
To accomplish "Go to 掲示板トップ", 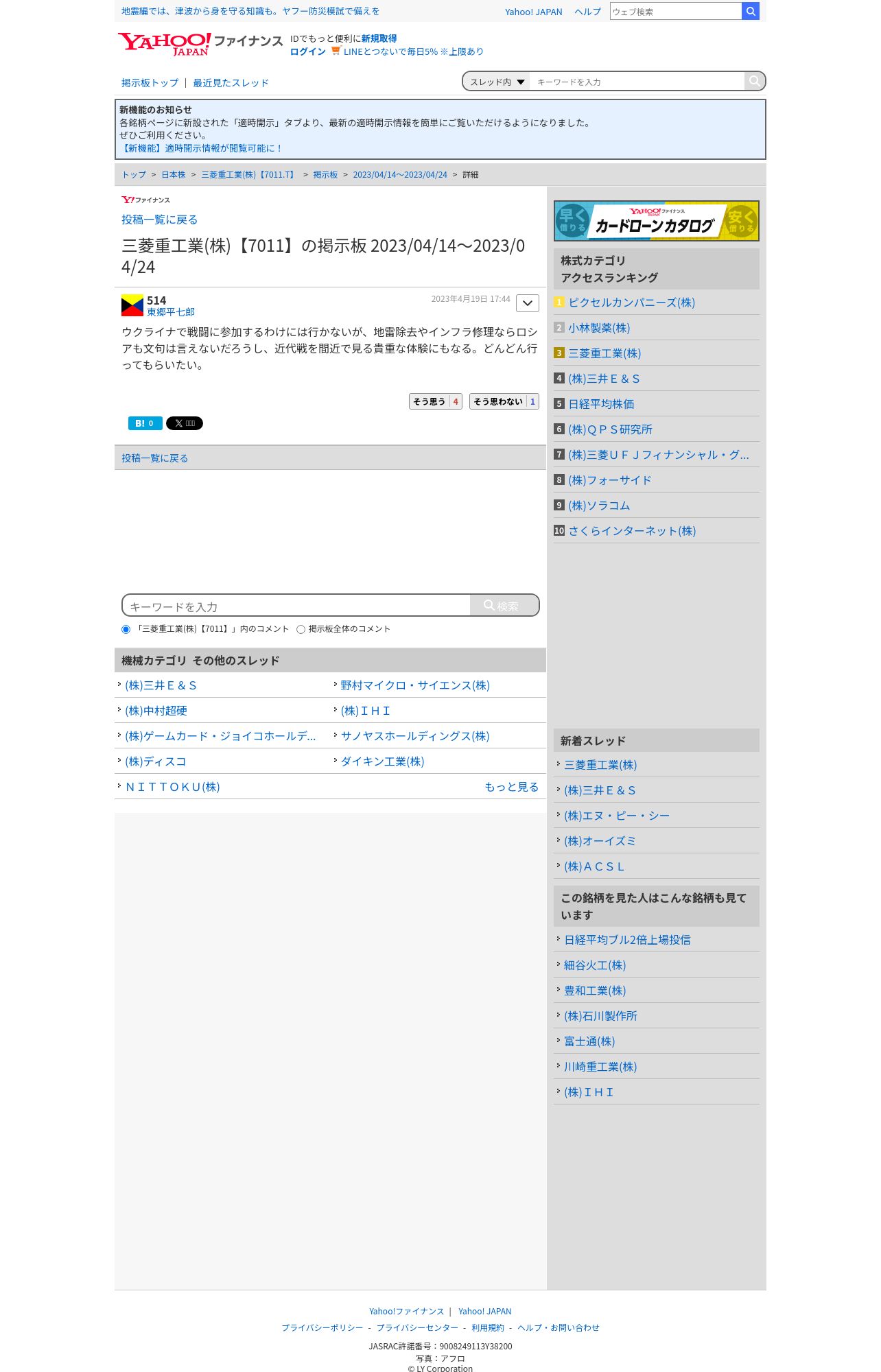I will click(x=150, y=83).
